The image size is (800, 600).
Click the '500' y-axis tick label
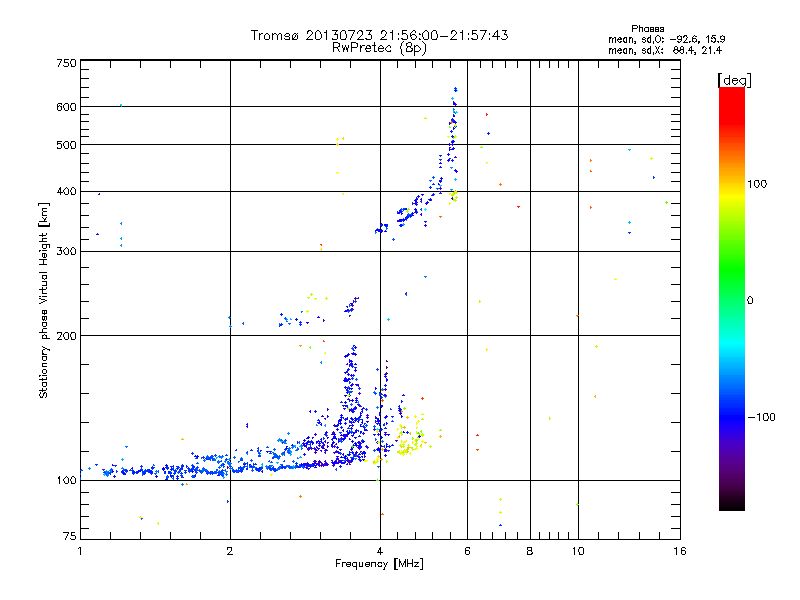[x=66, y=145]
